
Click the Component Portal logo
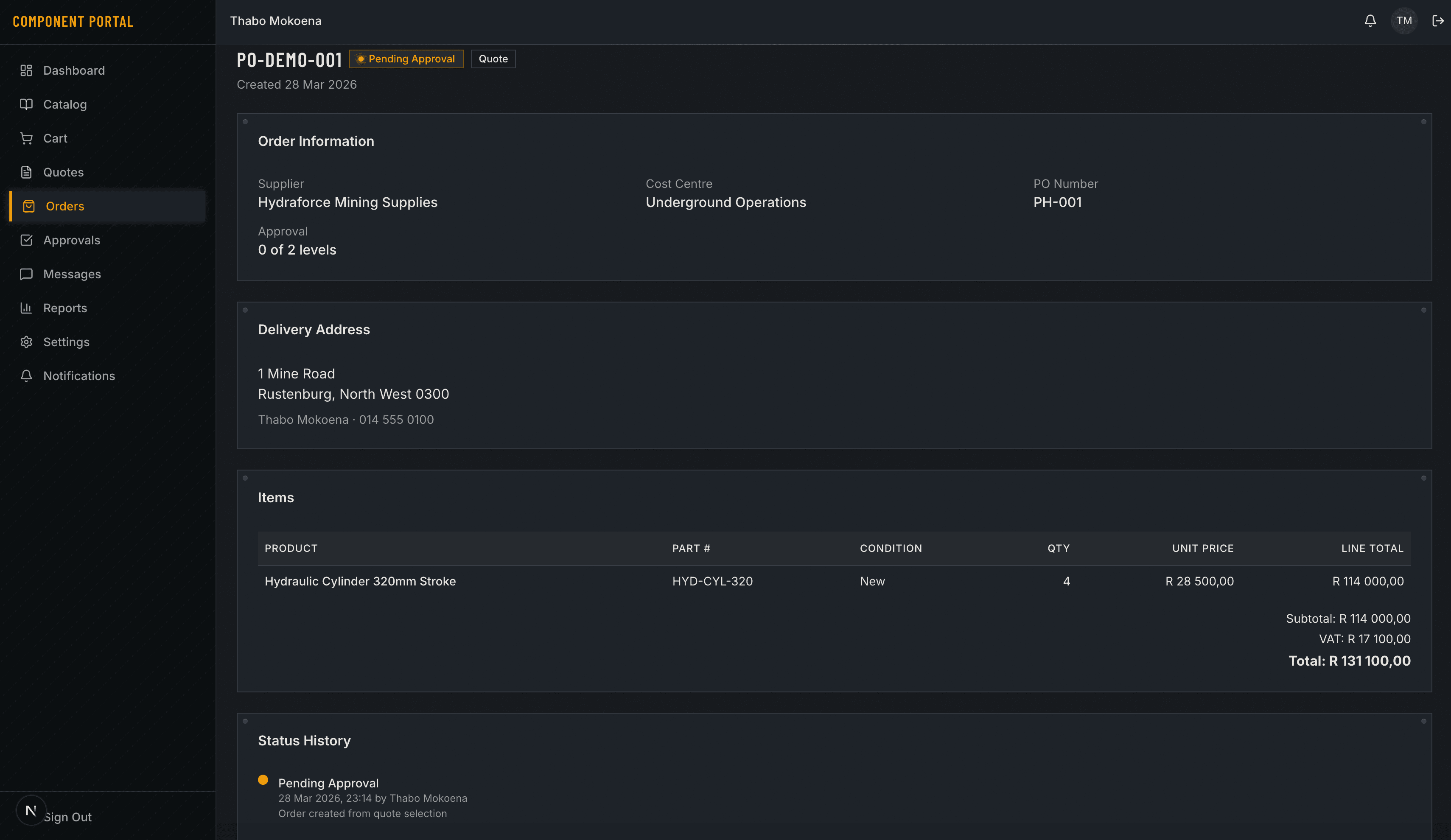tap(73, 22)
